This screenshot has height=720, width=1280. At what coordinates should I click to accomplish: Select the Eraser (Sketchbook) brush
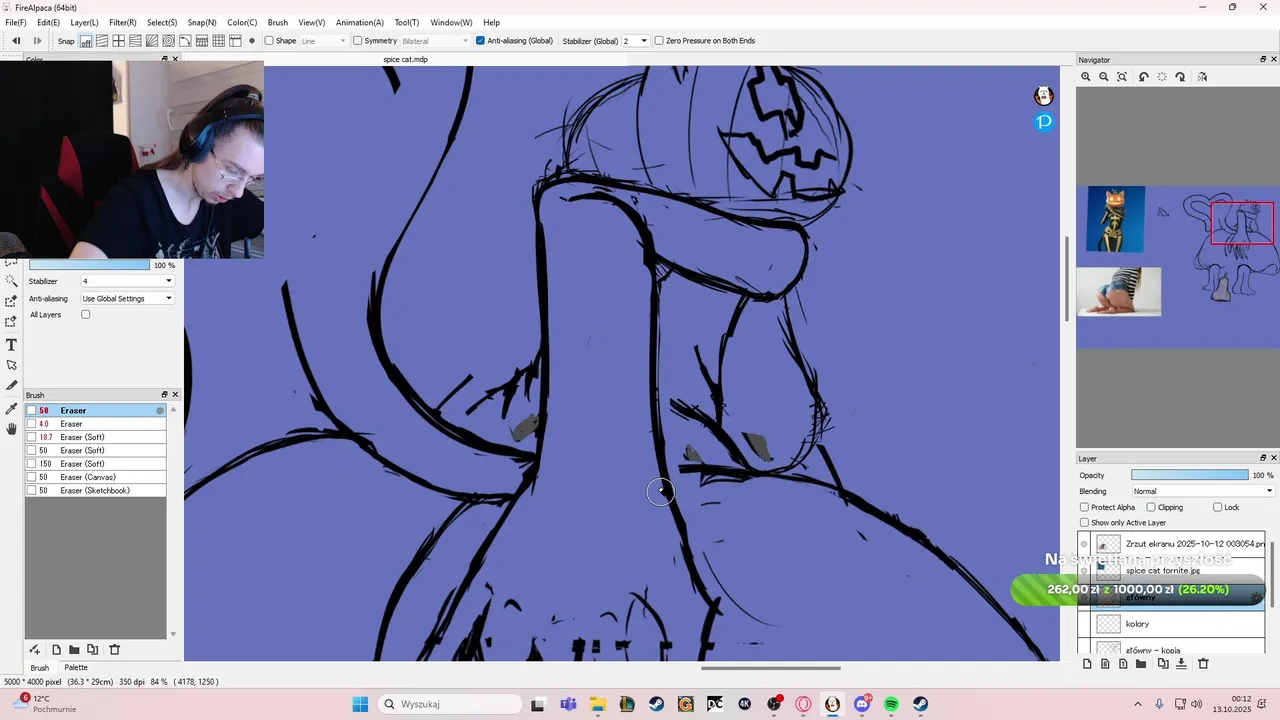pyautogui.click(x=96, y=491)
